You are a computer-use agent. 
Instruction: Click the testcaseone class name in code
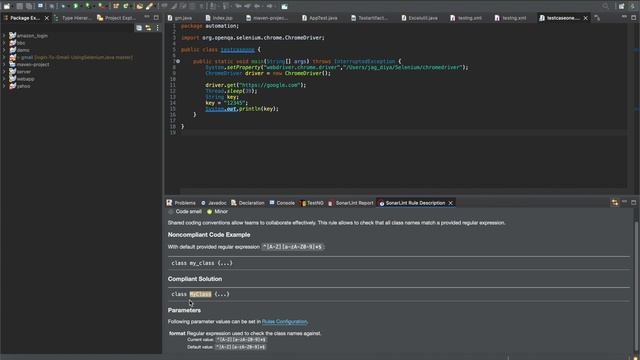click(x=238, y=50)
